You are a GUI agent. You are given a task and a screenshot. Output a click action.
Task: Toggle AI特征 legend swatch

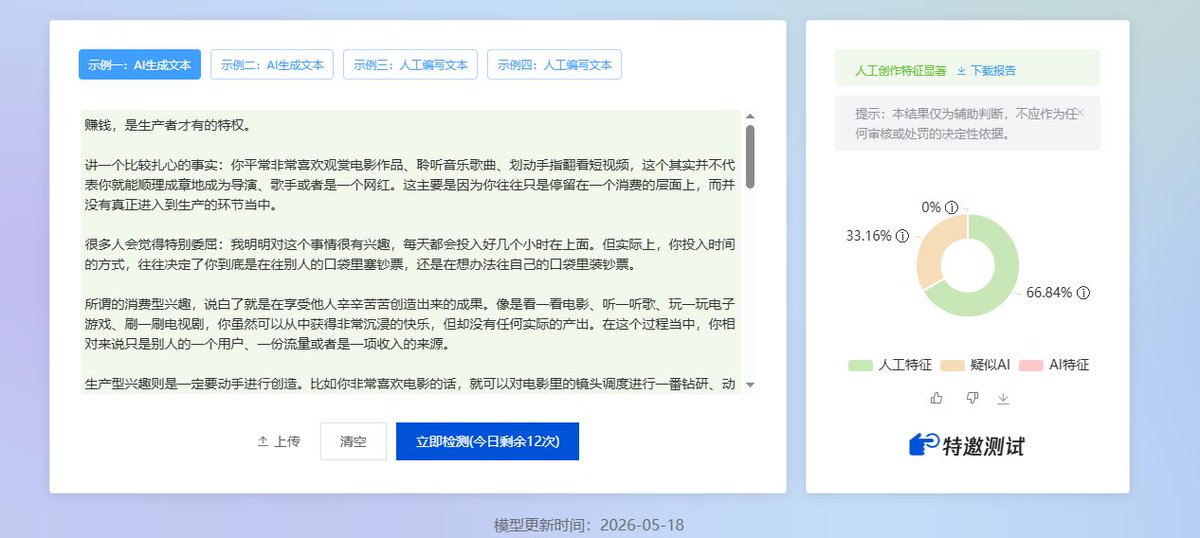[1030, 365]
